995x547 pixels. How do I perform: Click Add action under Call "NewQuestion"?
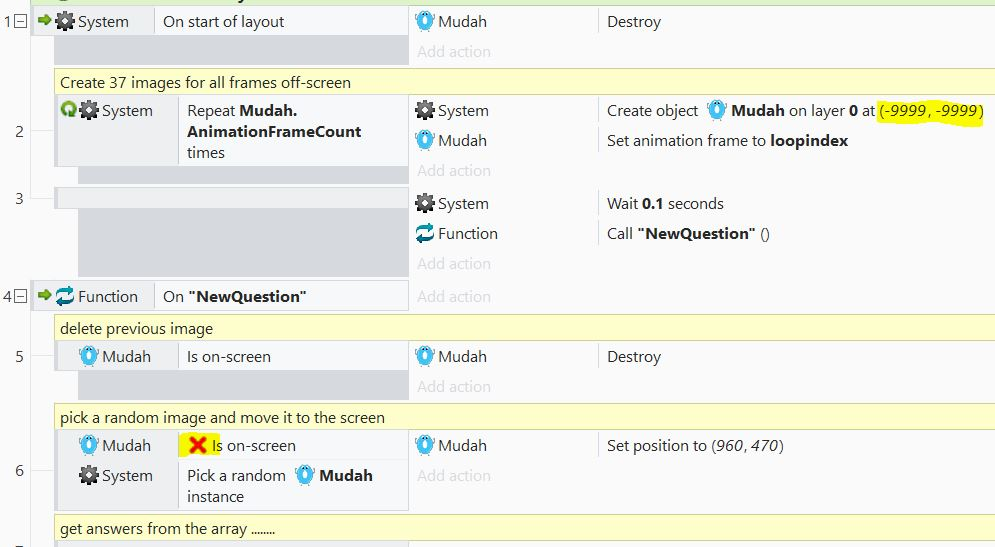tap(454, 263)
